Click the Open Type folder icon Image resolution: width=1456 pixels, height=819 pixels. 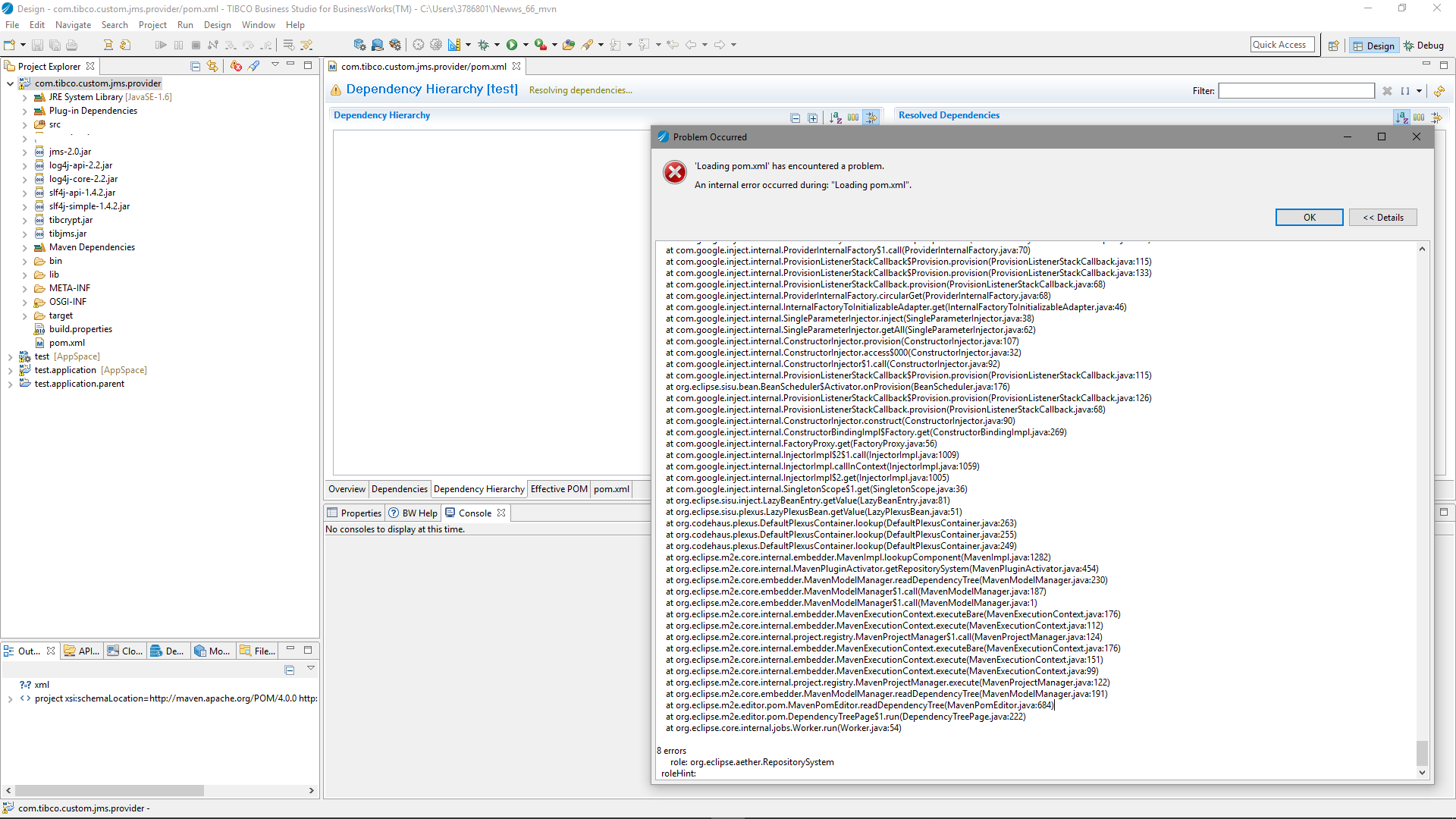(569, 45)
